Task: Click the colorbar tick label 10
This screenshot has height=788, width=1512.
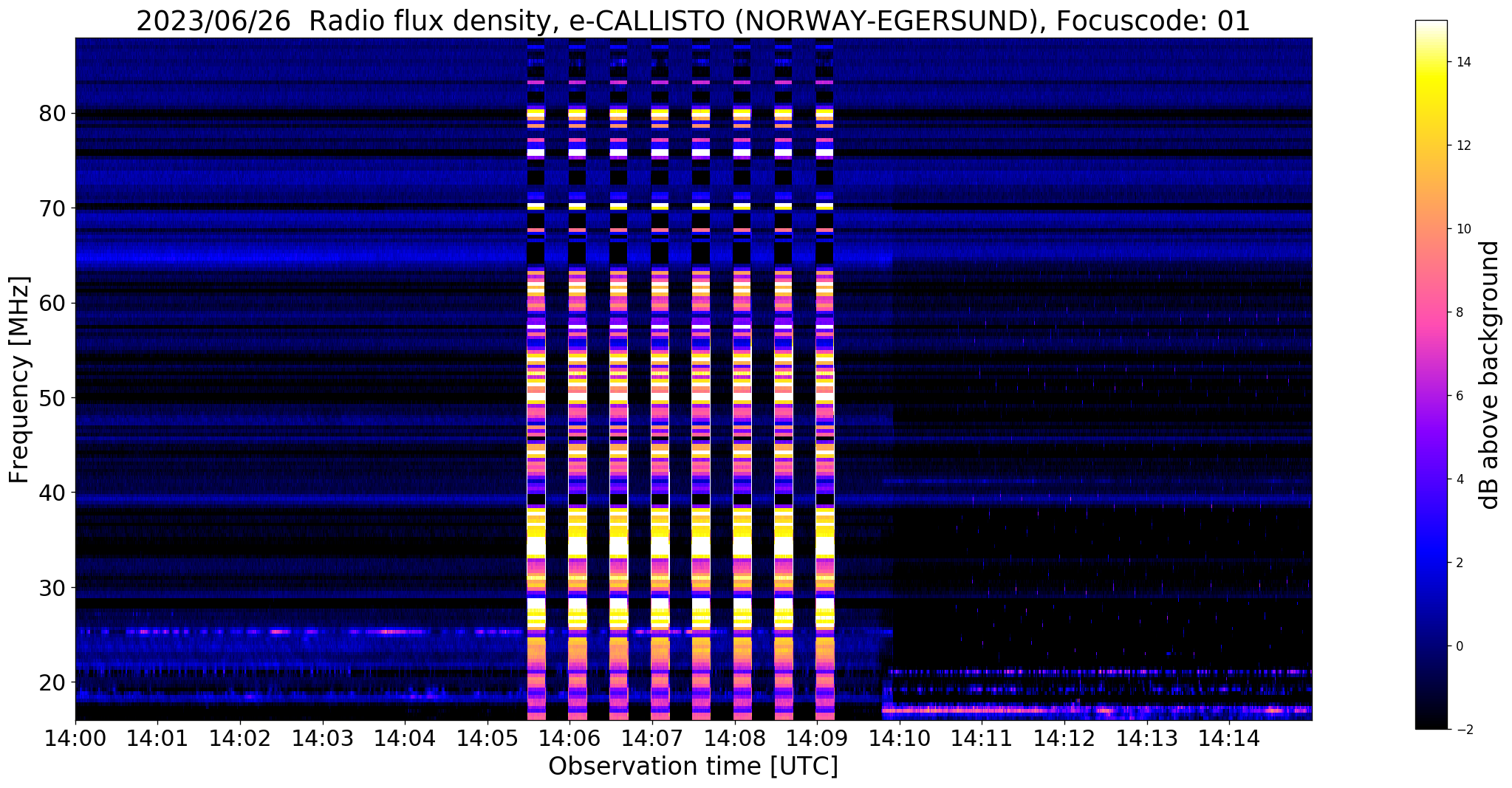Action: pos(1463,229)
